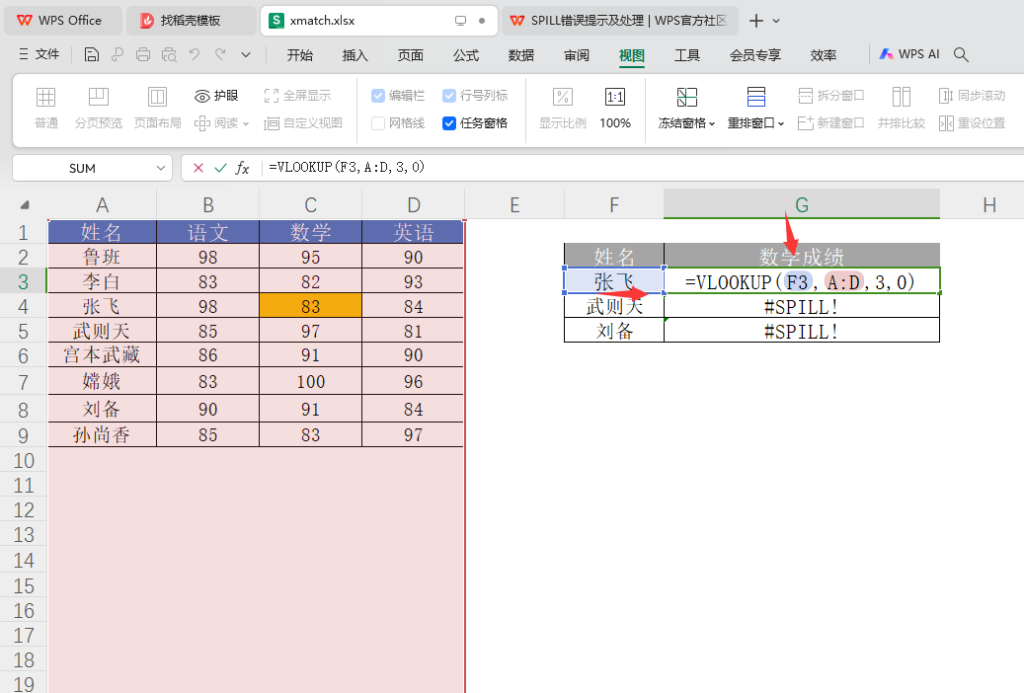Image resolution: width=1024 pixels, height=693 pixels.
Task: Open 工具 Tools ribbon tab
Action: pyautogui.click(x=687, y=56)
